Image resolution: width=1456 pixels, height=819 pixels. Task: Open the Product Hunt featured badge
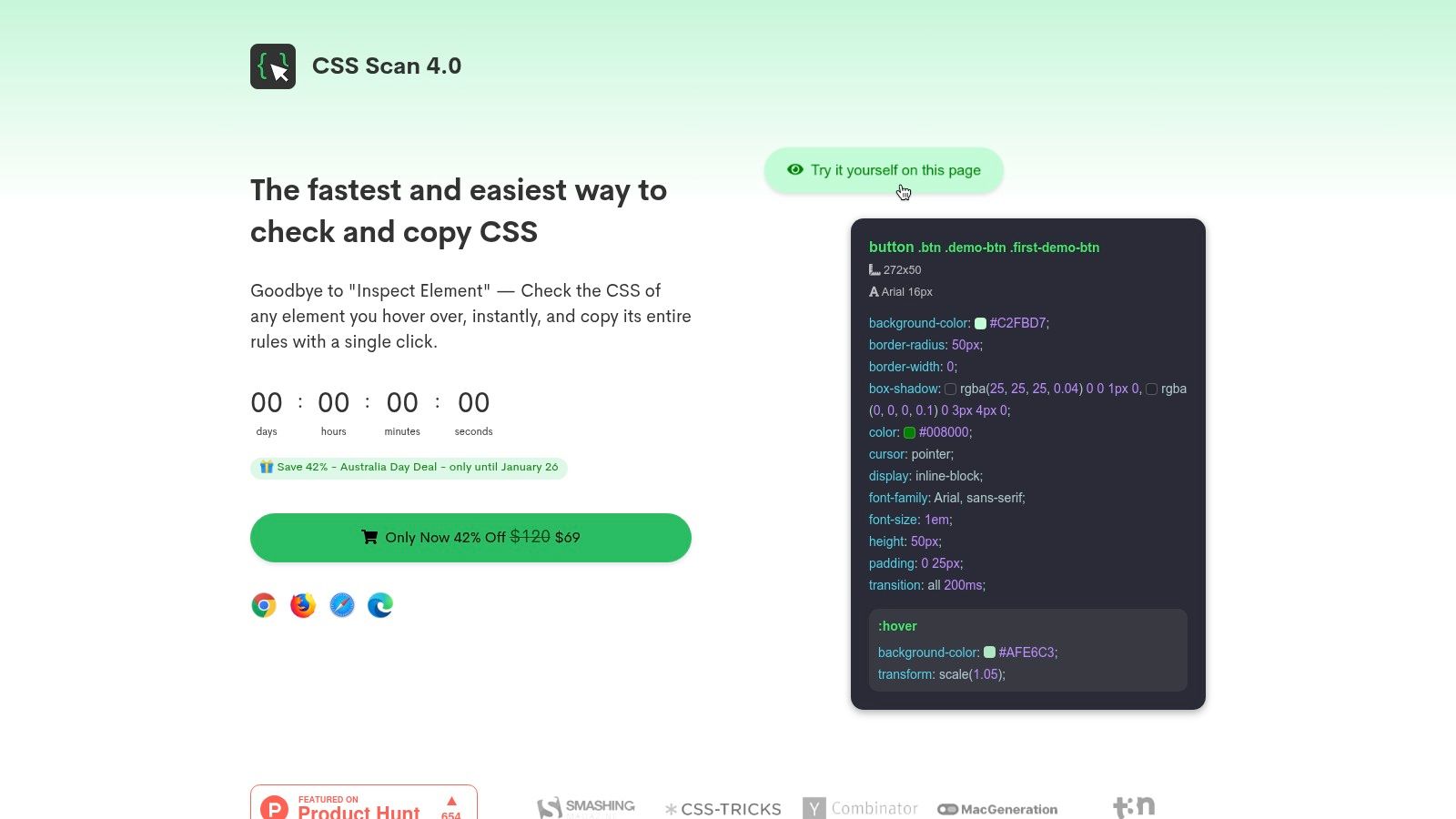point(363,804)
